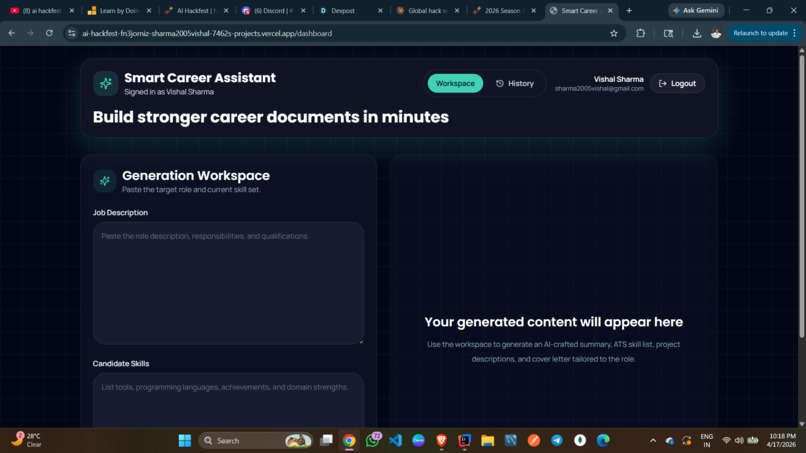Open the Windows Start menu
The width and height of the screenshot is (806, 453).
pyautogui.click(x=185, y=441)
